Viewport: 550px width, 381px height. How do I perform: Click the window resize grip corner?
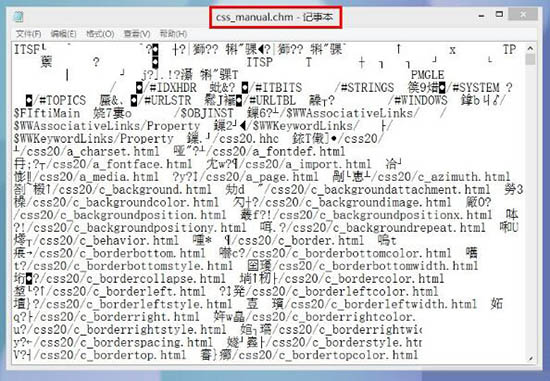[x=530, y=359]
